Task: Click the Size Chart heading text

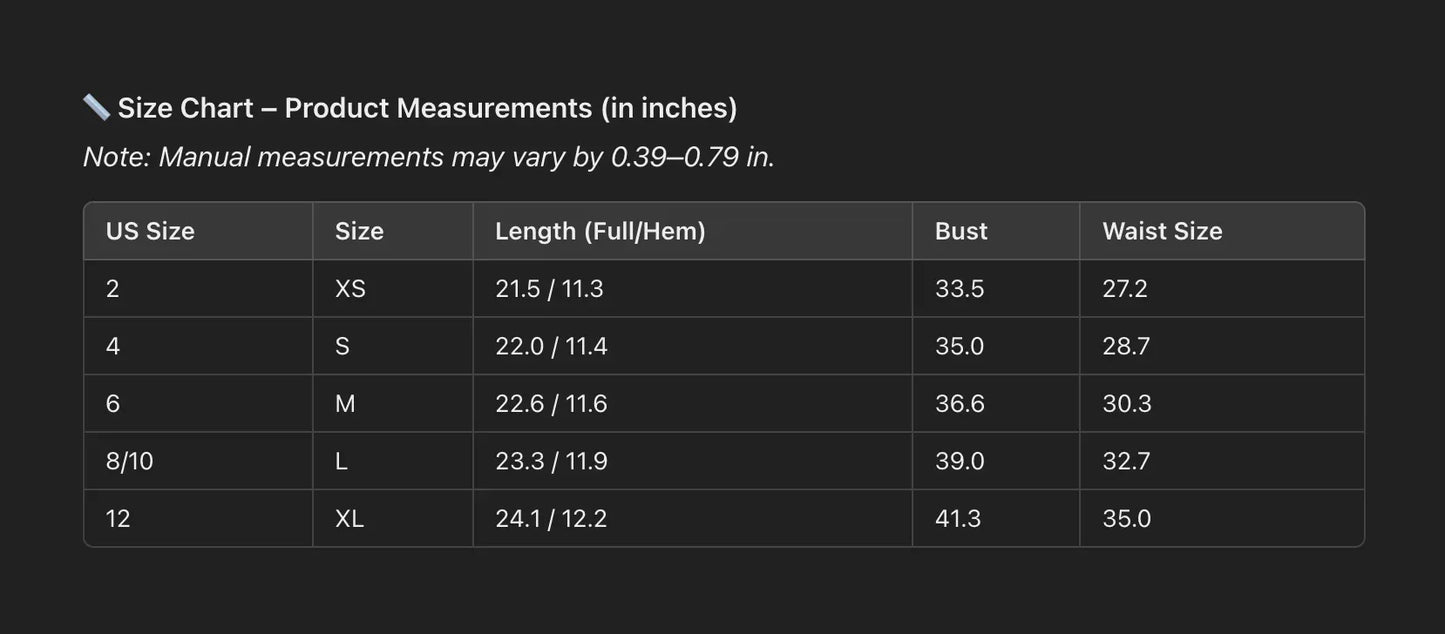Action: pyautogui.click(x=427, y=108)
